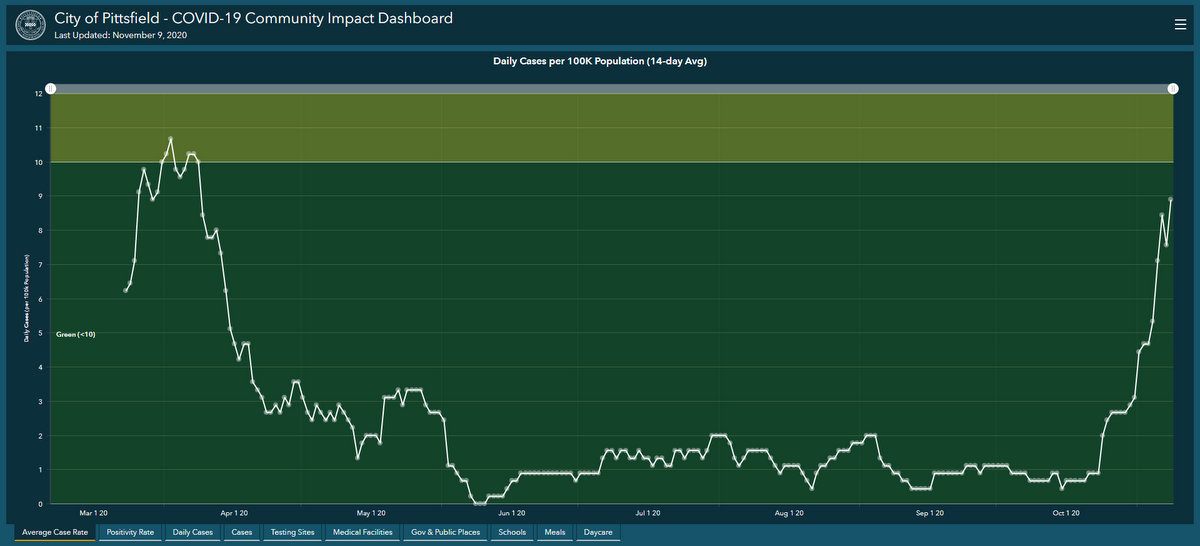The image size is (1200, 546).
Task: Open the Daycare tab
Action: tap(598, 533)
